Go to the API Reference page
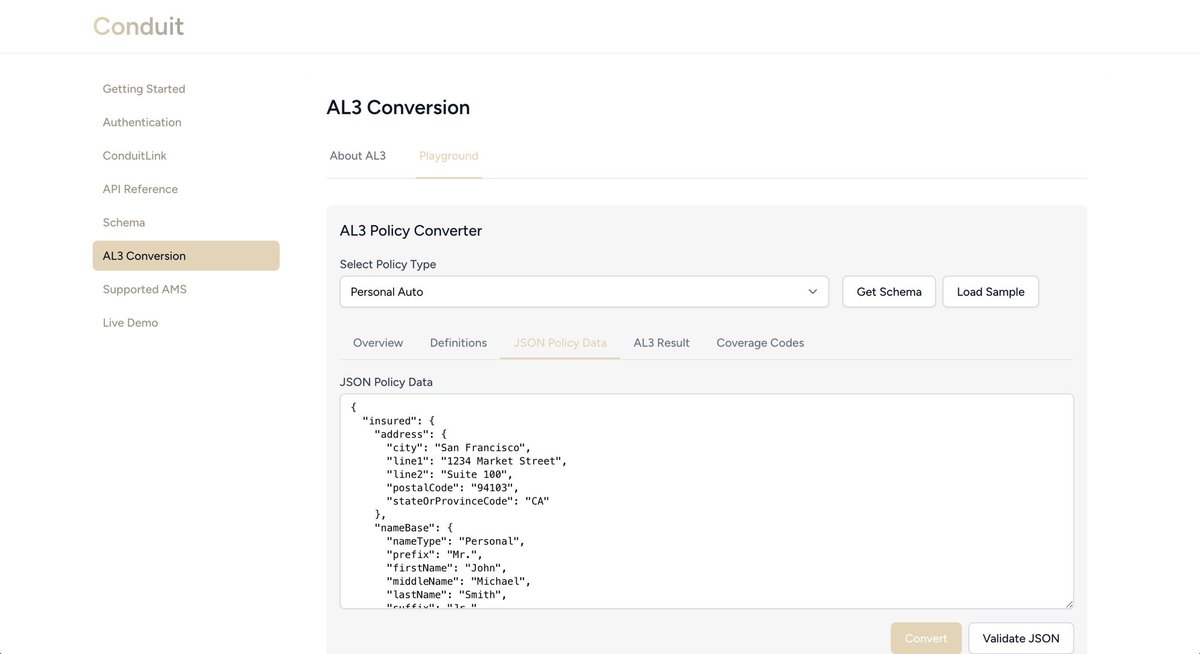Image resolution: width=1200 pixels, height=654 pixels. (140, 187)
